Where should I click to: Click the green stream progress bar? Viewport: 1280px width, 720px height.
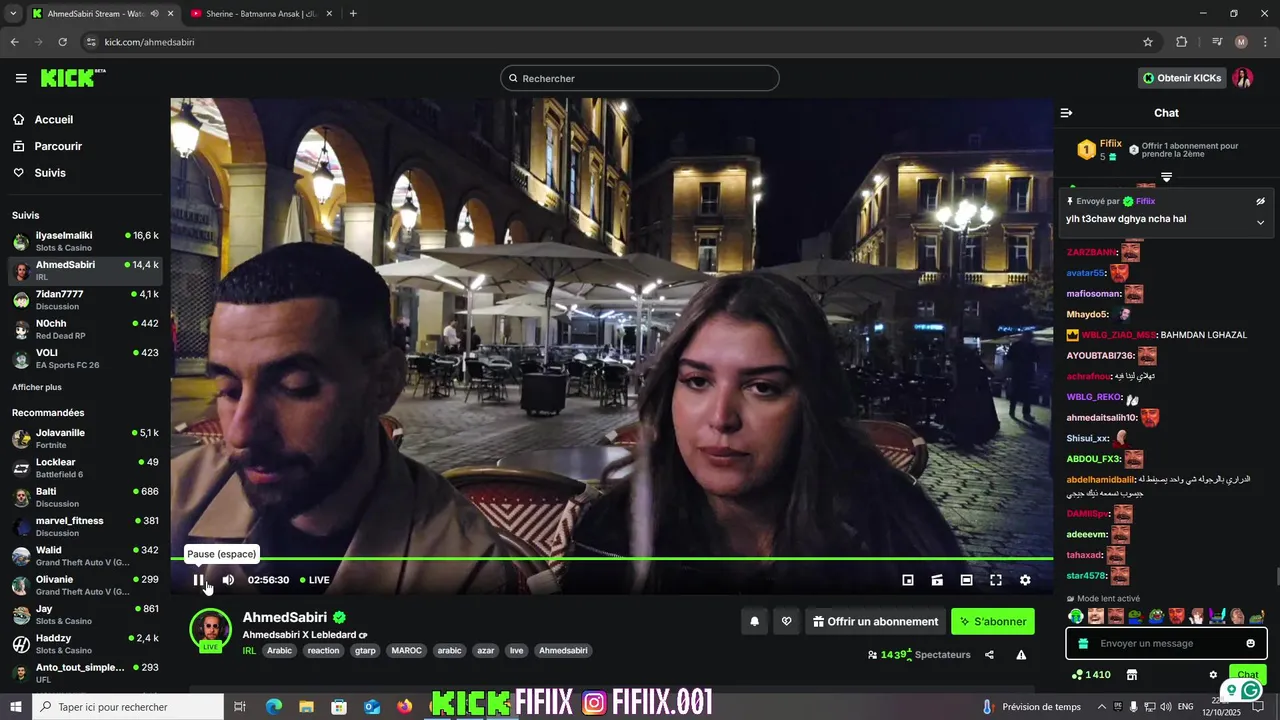coord(612,558)
